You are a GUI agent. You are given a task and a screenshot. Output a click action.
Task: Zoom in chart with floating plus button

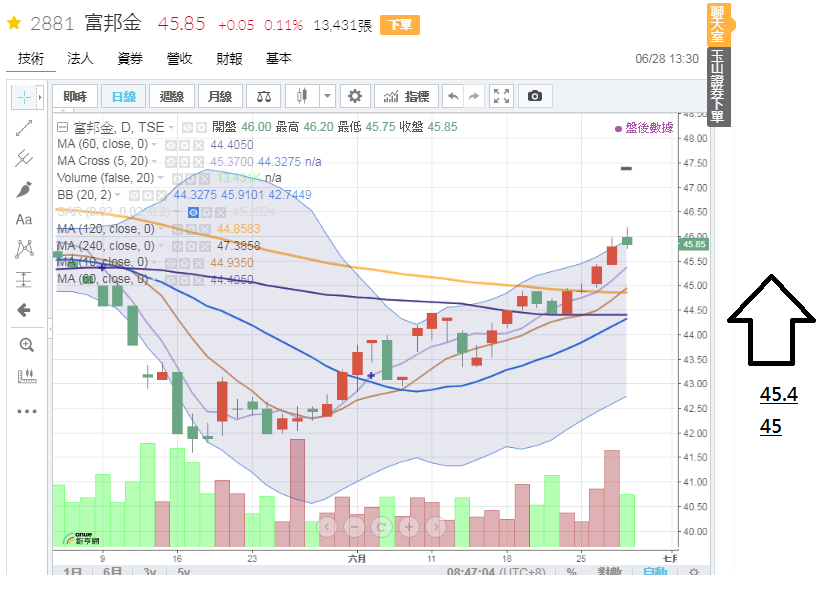[x=409, y=526]
